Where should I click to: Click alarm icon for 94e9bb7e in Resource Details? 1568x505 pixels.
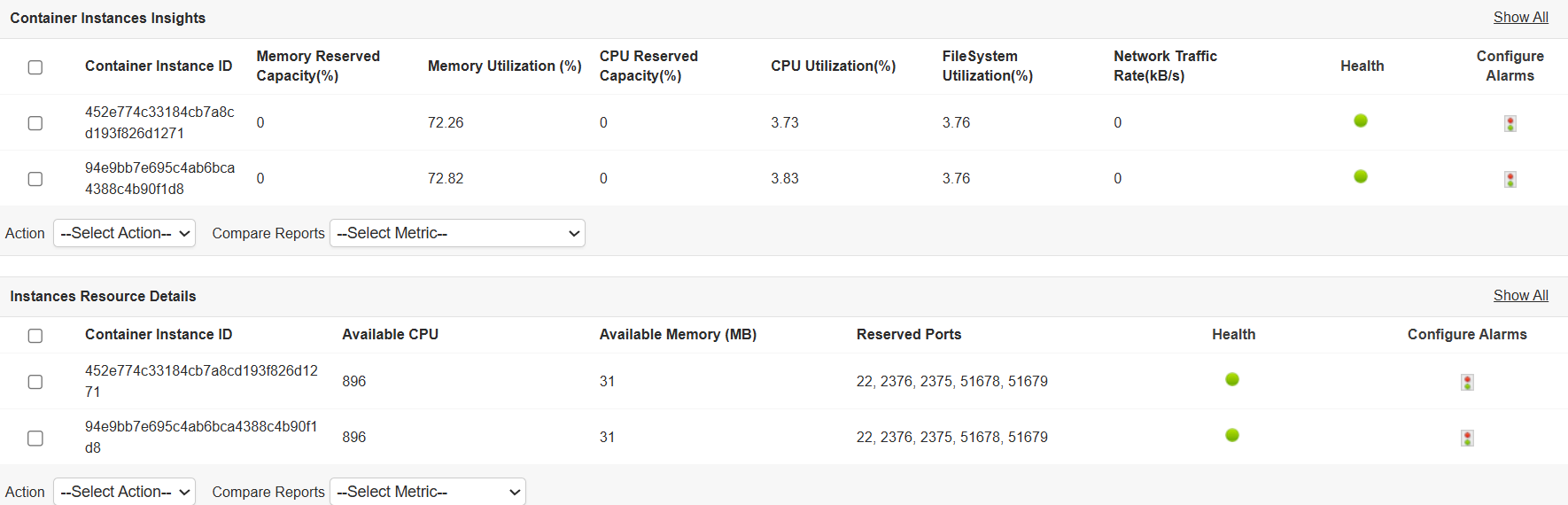click(1467, 438)
